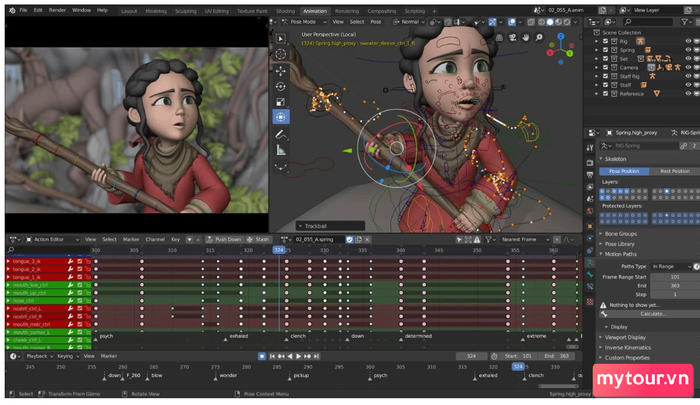This screenshot has height=405, width=700.
Task: Toggle mute checkbox on nostril_ctrl_L channel
Action: tap(79, 309)
